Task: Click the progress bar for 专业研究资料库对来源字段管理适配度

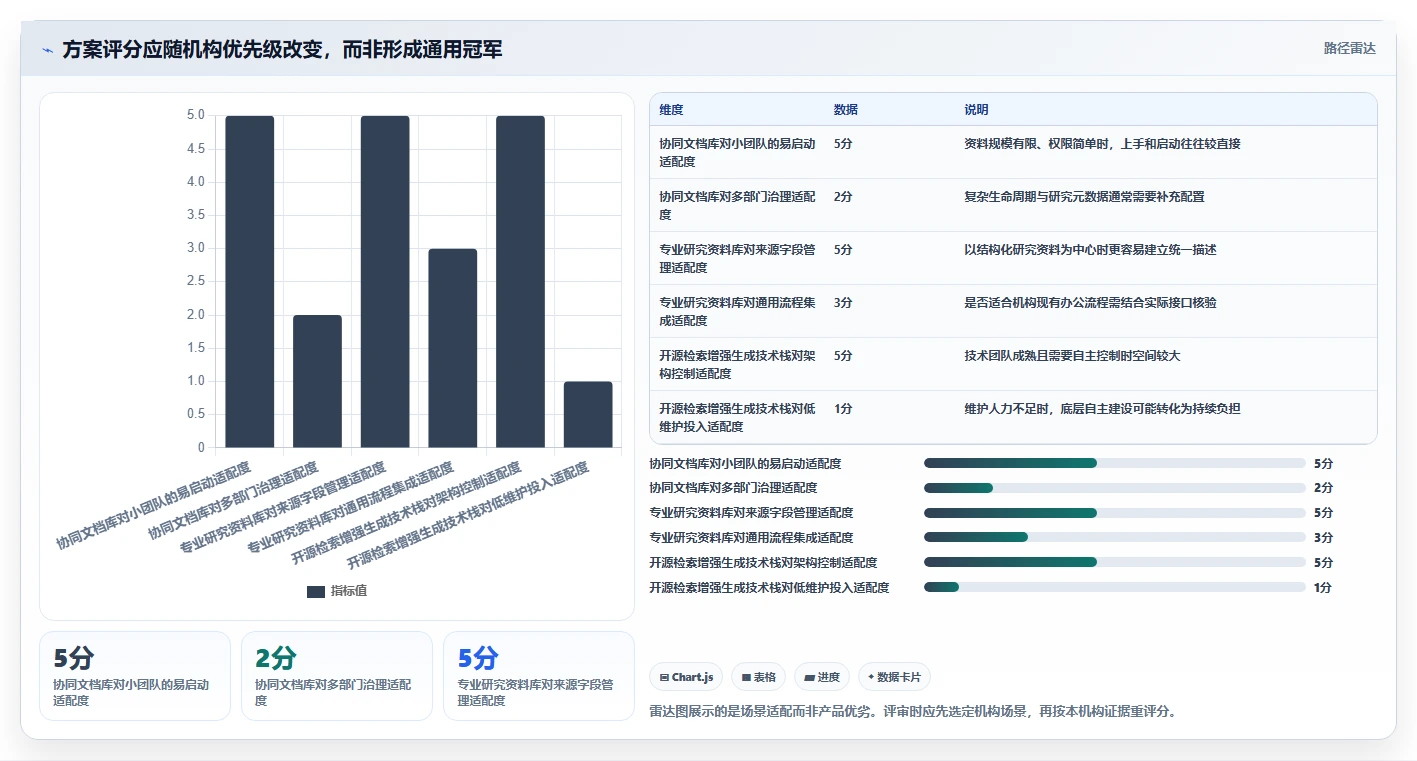Action: click(x=1115, y=513)
